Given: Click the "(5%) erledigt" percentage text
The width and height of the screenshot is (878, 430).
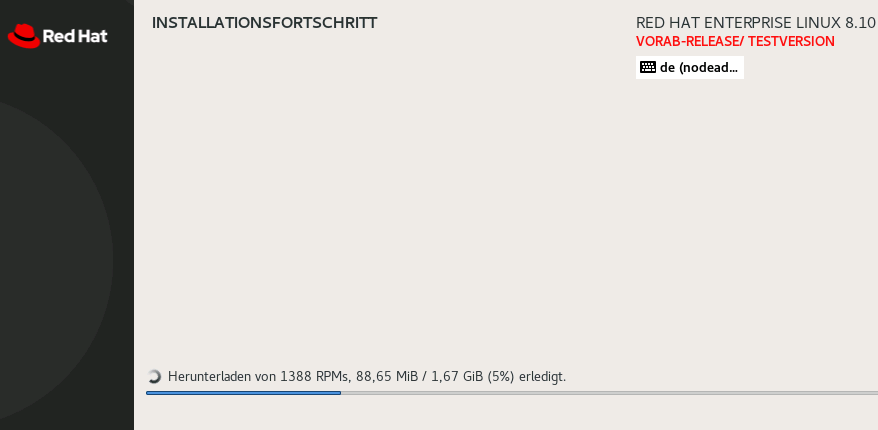Looking at the screenshot, I should (x=526, y=377).
